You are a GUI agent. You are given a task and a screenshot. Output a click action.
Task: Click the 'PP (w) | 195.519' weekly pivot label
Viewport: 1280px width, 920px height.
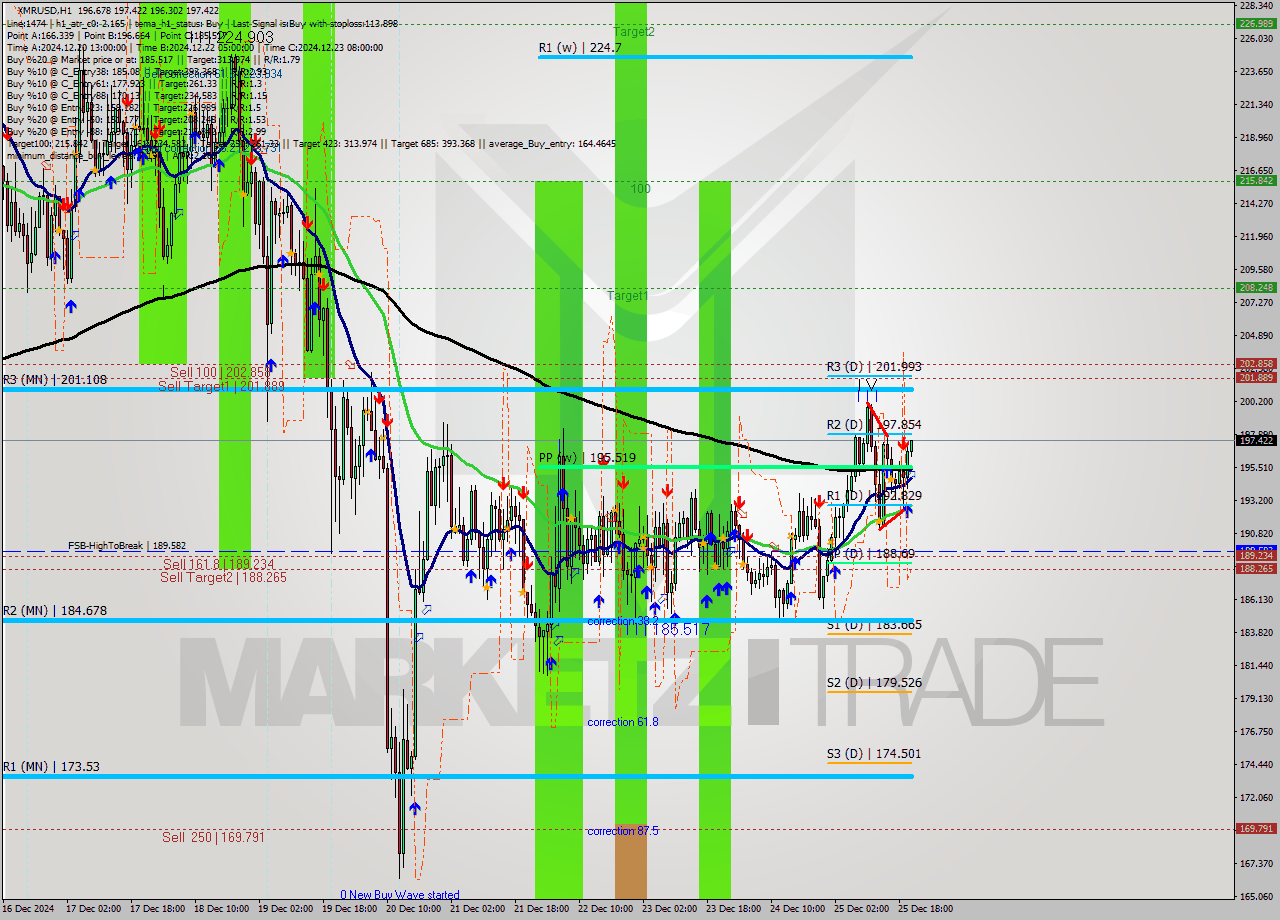click(x=587, y=458)
